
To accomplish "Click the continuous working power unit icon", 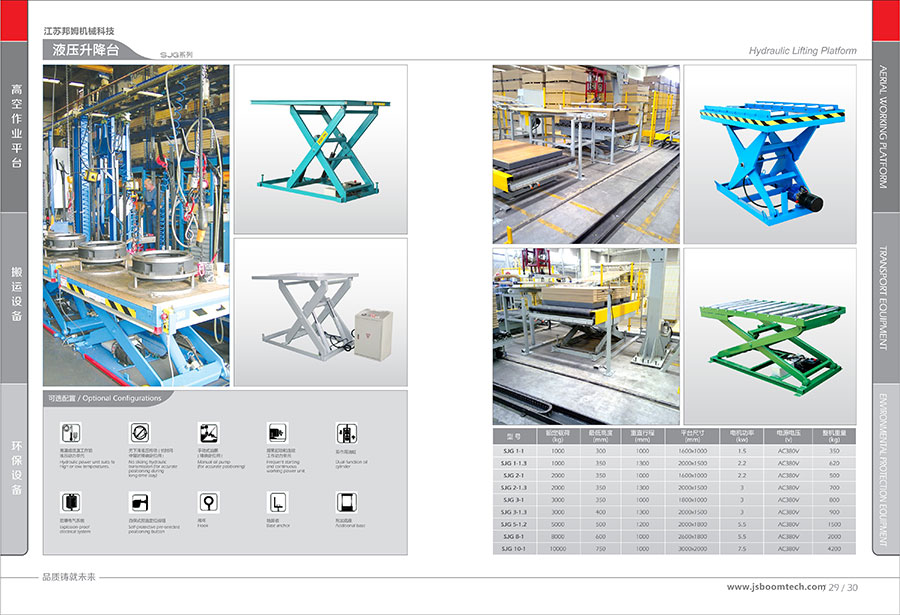I will (x=277, y=432).
